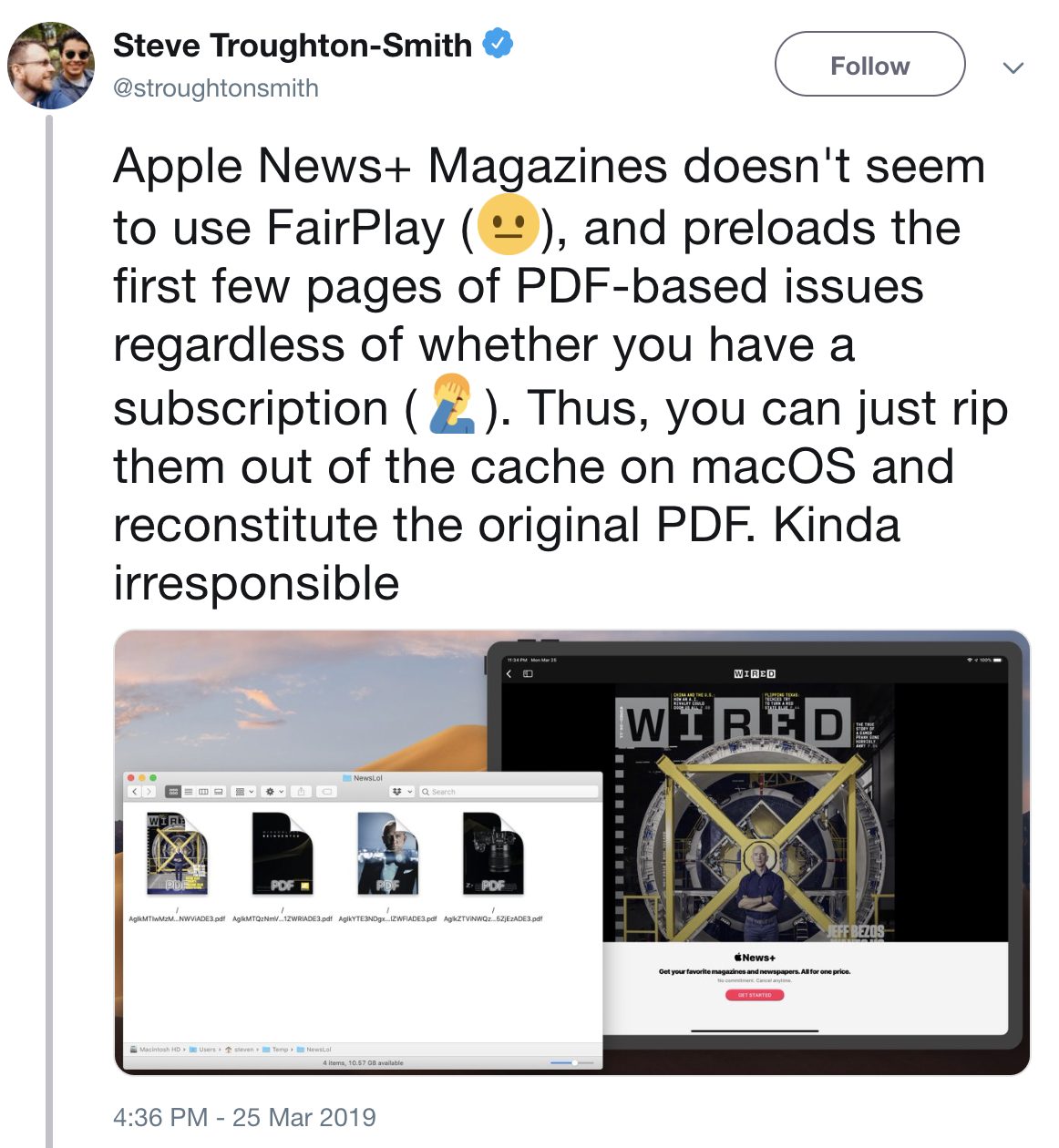Click the blue verified badge
The height and width of the screenshot is (1148, 1059).
coord(498,43)
